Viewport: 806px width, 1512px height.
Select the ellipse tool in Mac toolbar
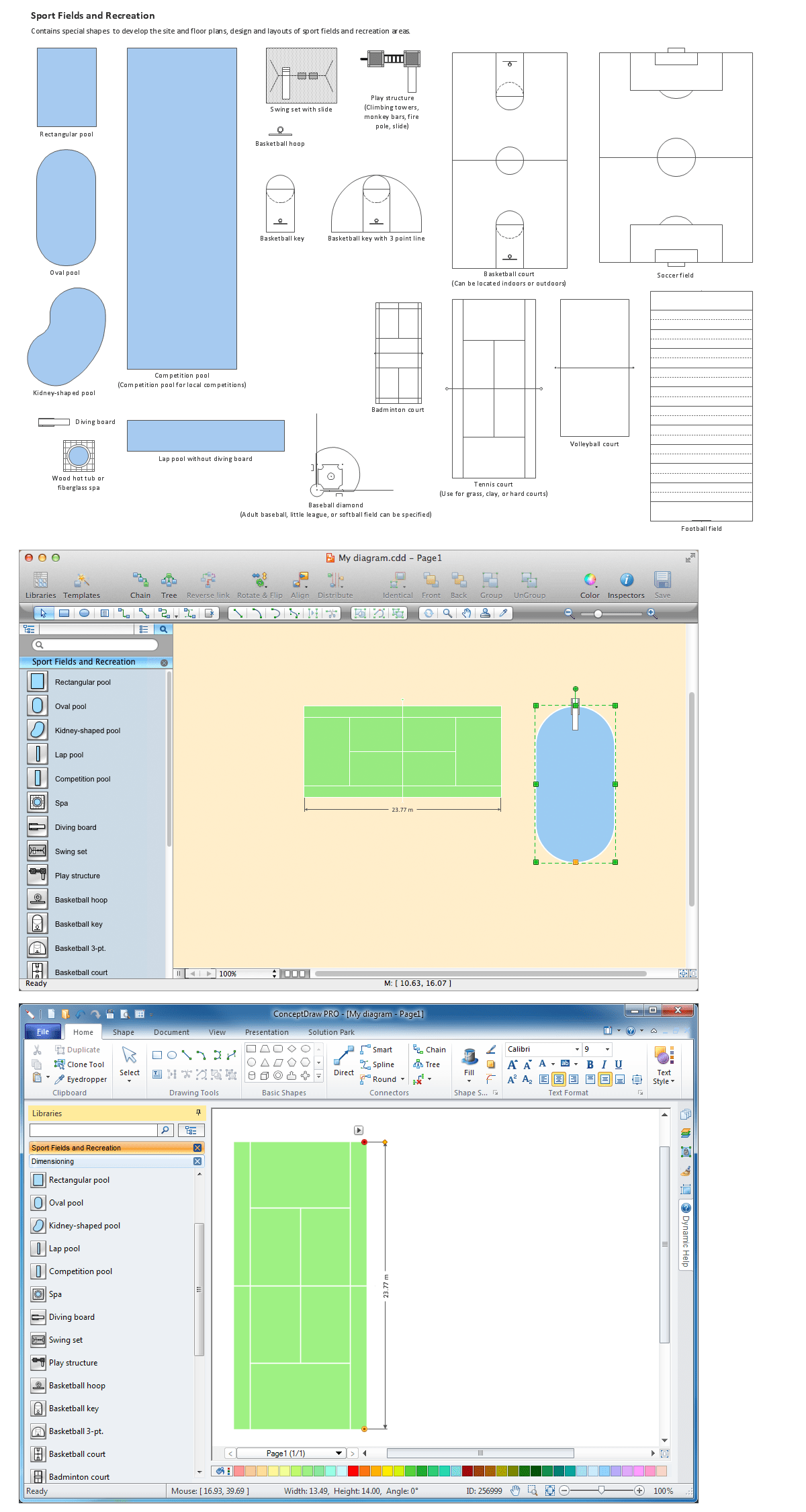click(84, 613)
